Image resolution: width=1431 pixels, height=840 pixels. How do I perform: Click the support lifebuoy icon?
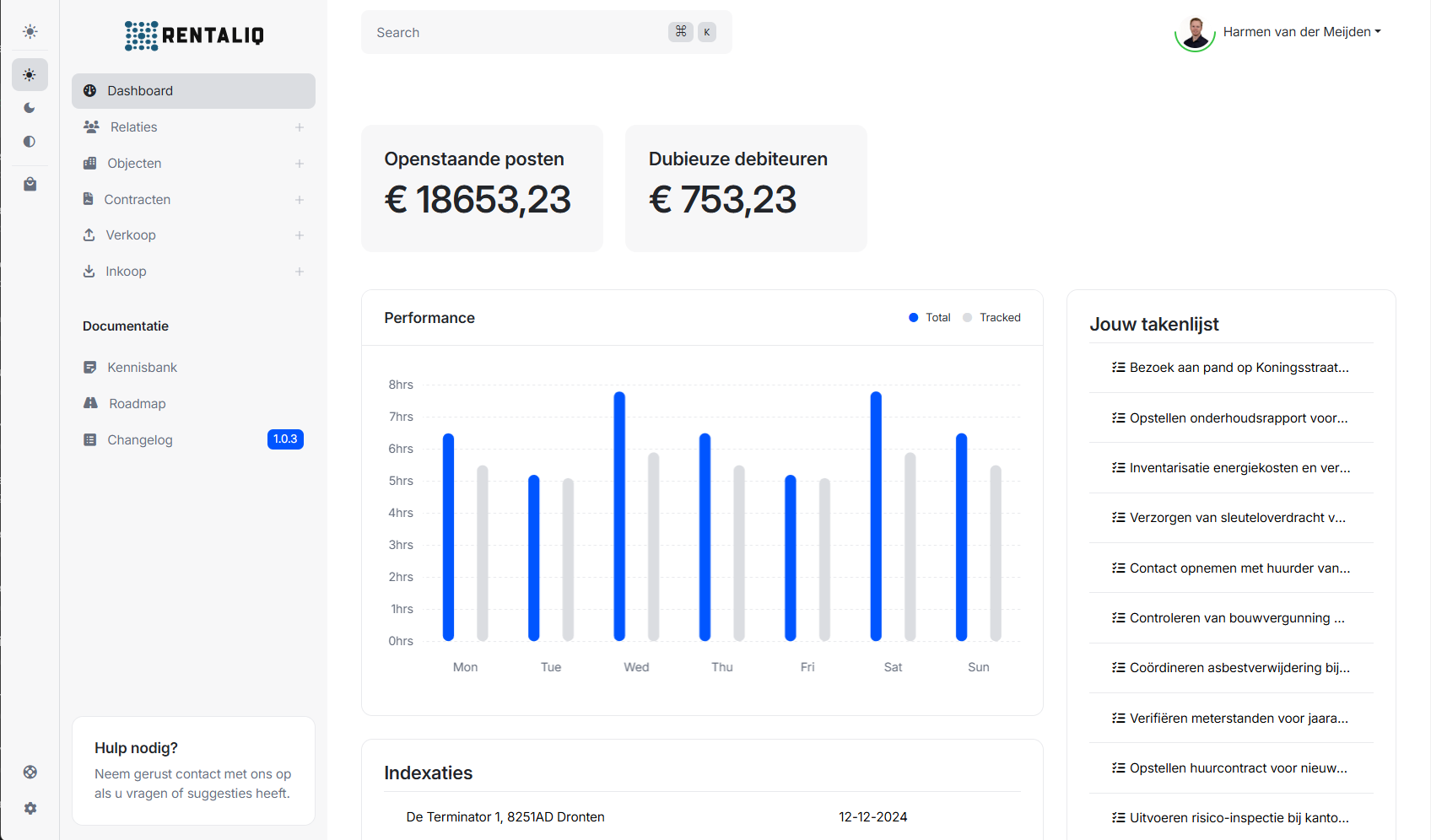click(30, 772)
